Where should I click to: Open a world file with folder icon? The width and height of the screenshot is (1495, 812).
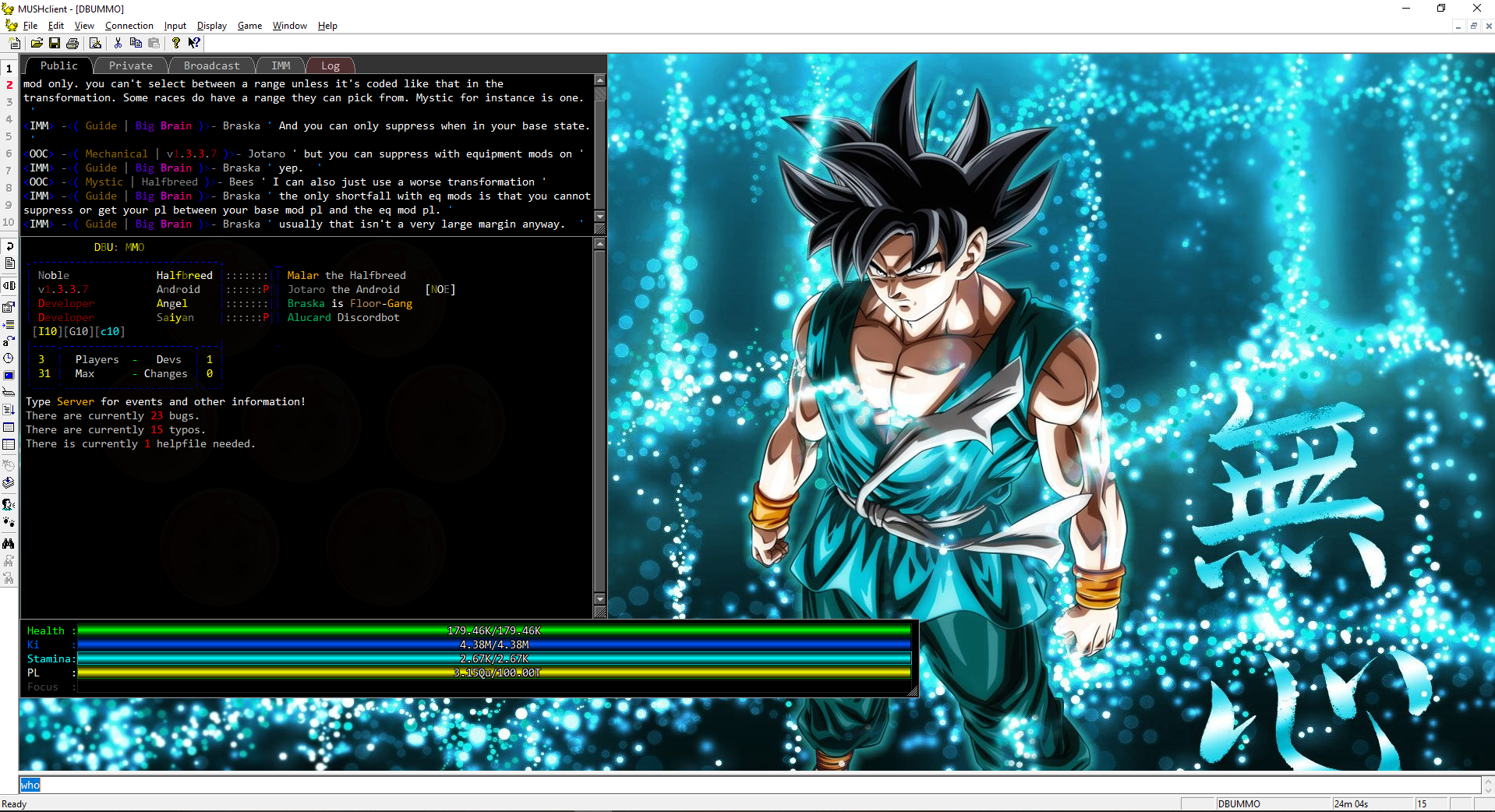(x=37, y=43)
